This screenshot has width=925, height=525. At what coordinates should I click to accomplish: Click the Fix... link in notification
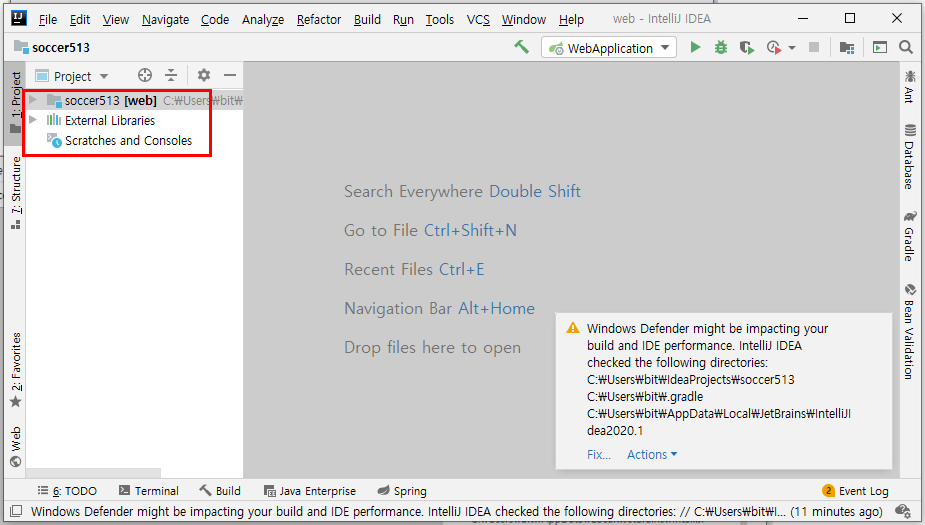(x=598, y=455)
